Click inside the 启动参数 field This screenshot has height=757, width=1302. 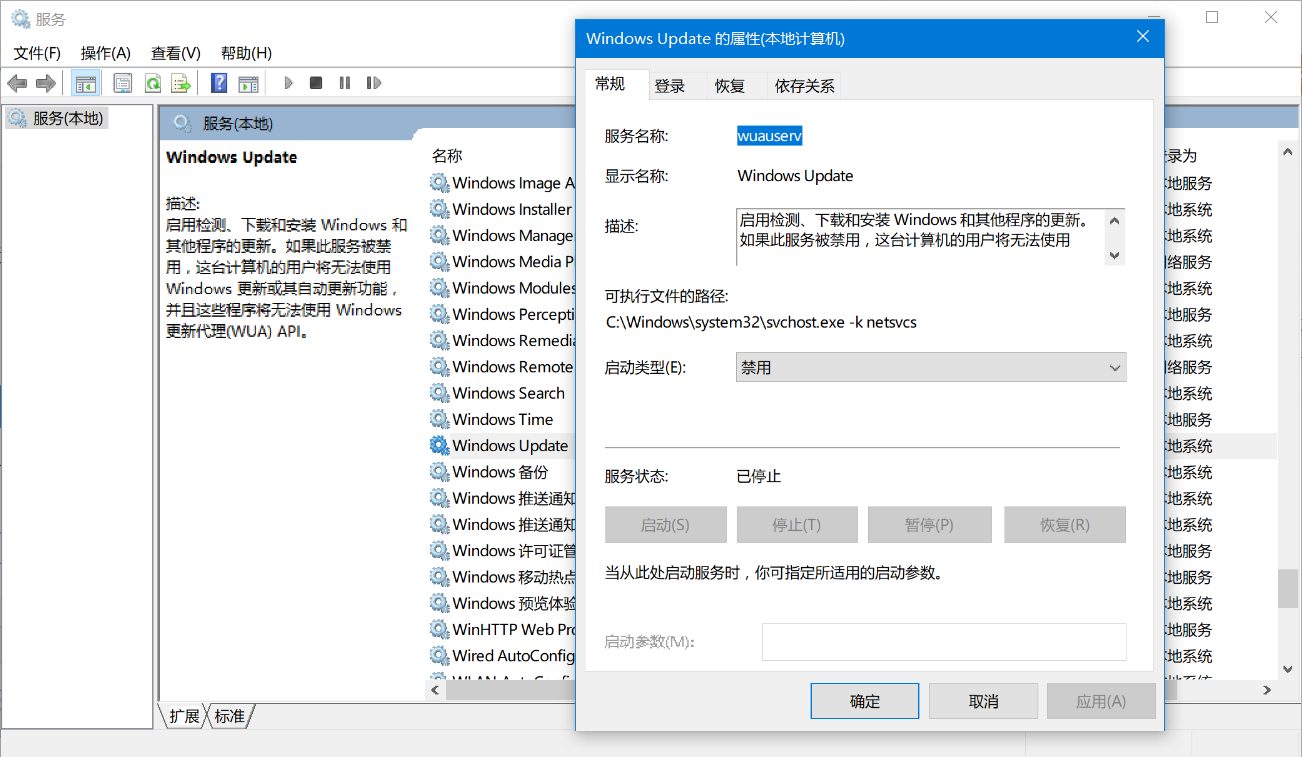click(x=943, y=642)
